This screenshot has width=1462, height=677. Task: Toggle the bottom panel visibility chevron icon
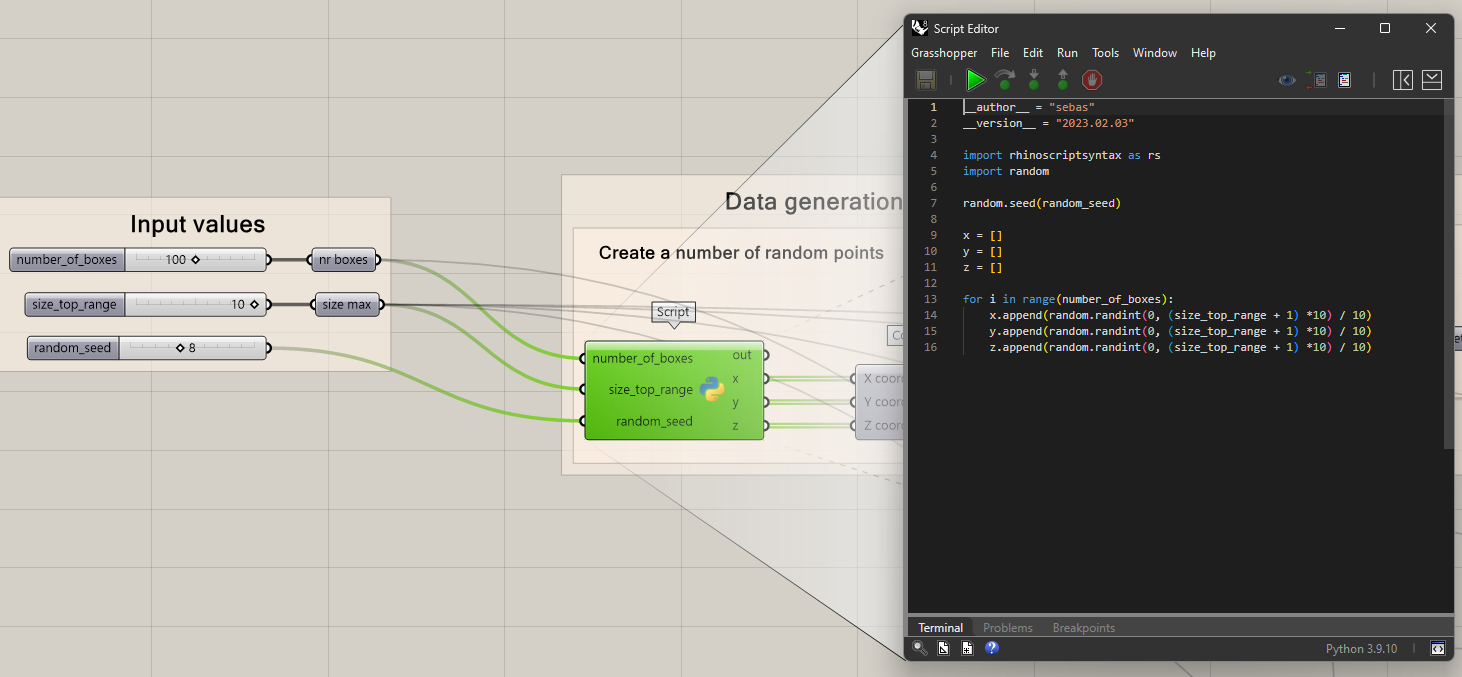tap(1431, 80)
